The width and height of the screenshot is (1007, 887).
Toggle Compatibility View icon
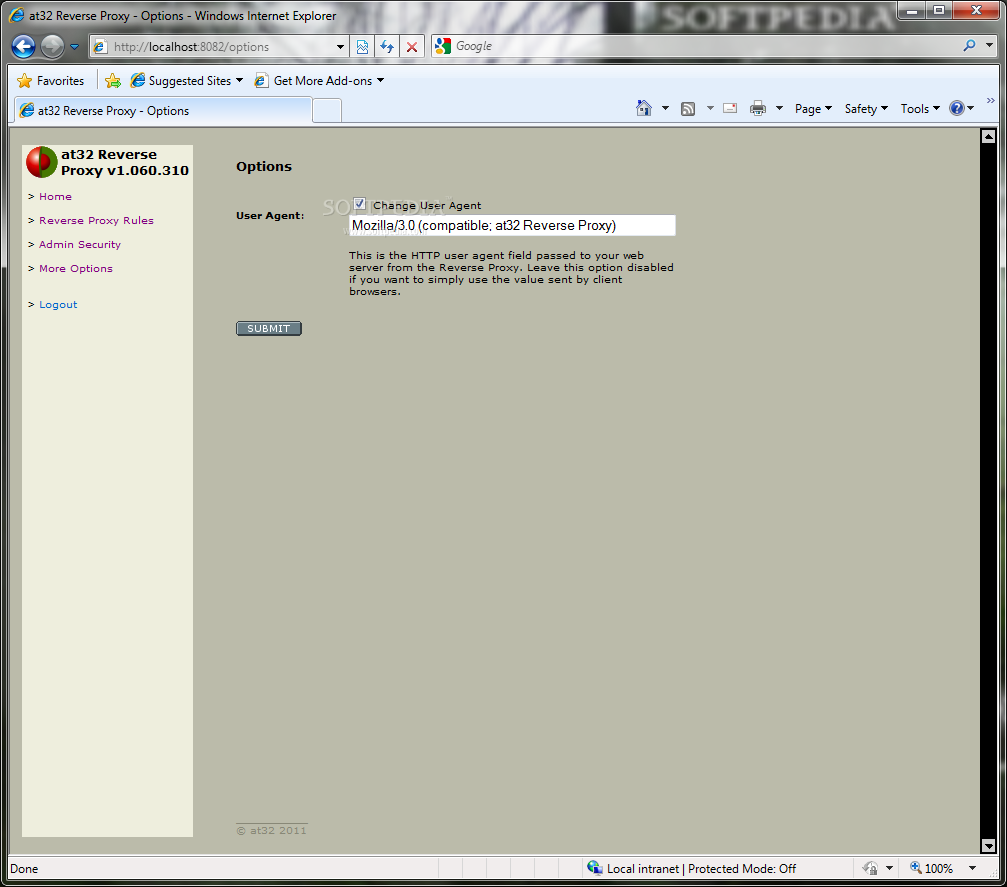click(362, 47)
